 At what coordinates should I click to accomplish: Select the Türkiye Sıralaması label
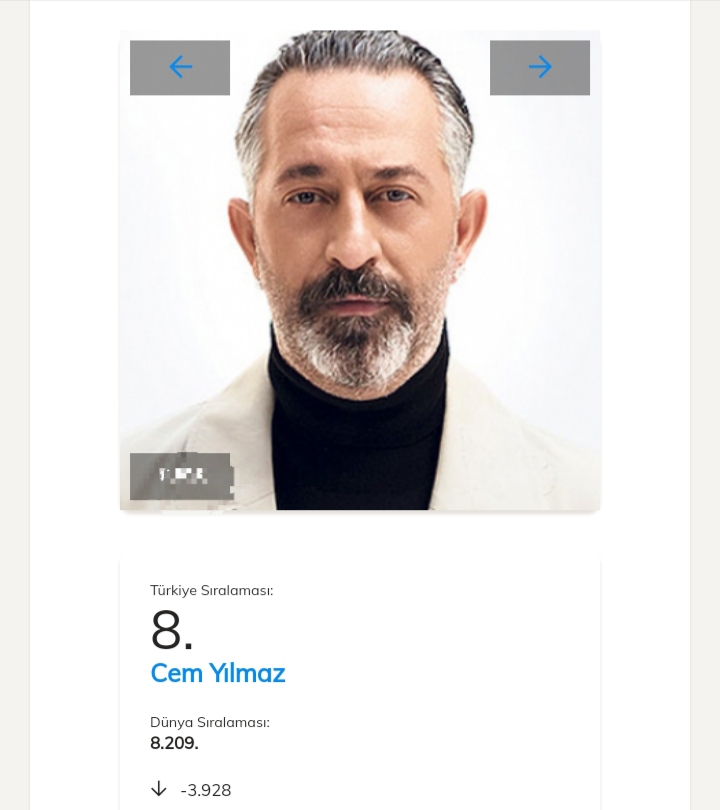point(212,590)
